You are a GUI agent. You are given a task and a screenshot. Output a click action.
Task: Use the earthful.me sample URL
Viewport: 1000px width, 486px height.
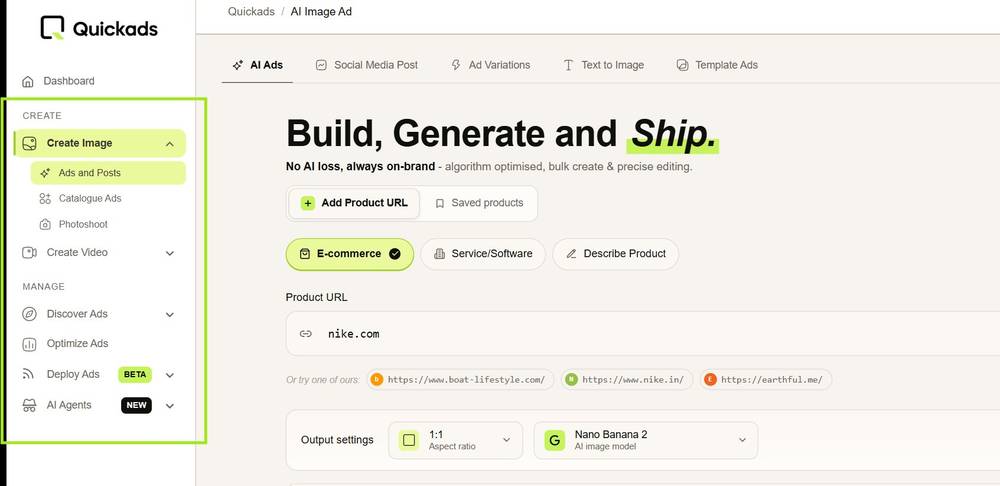pyautogui.click(x=765, y=380)
